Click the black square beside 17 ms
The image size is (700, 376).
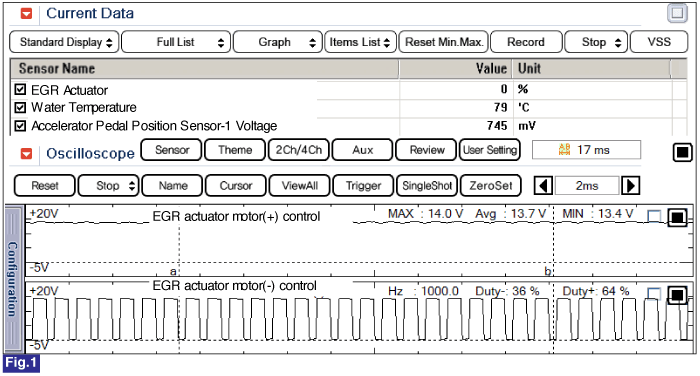(682, 152)
